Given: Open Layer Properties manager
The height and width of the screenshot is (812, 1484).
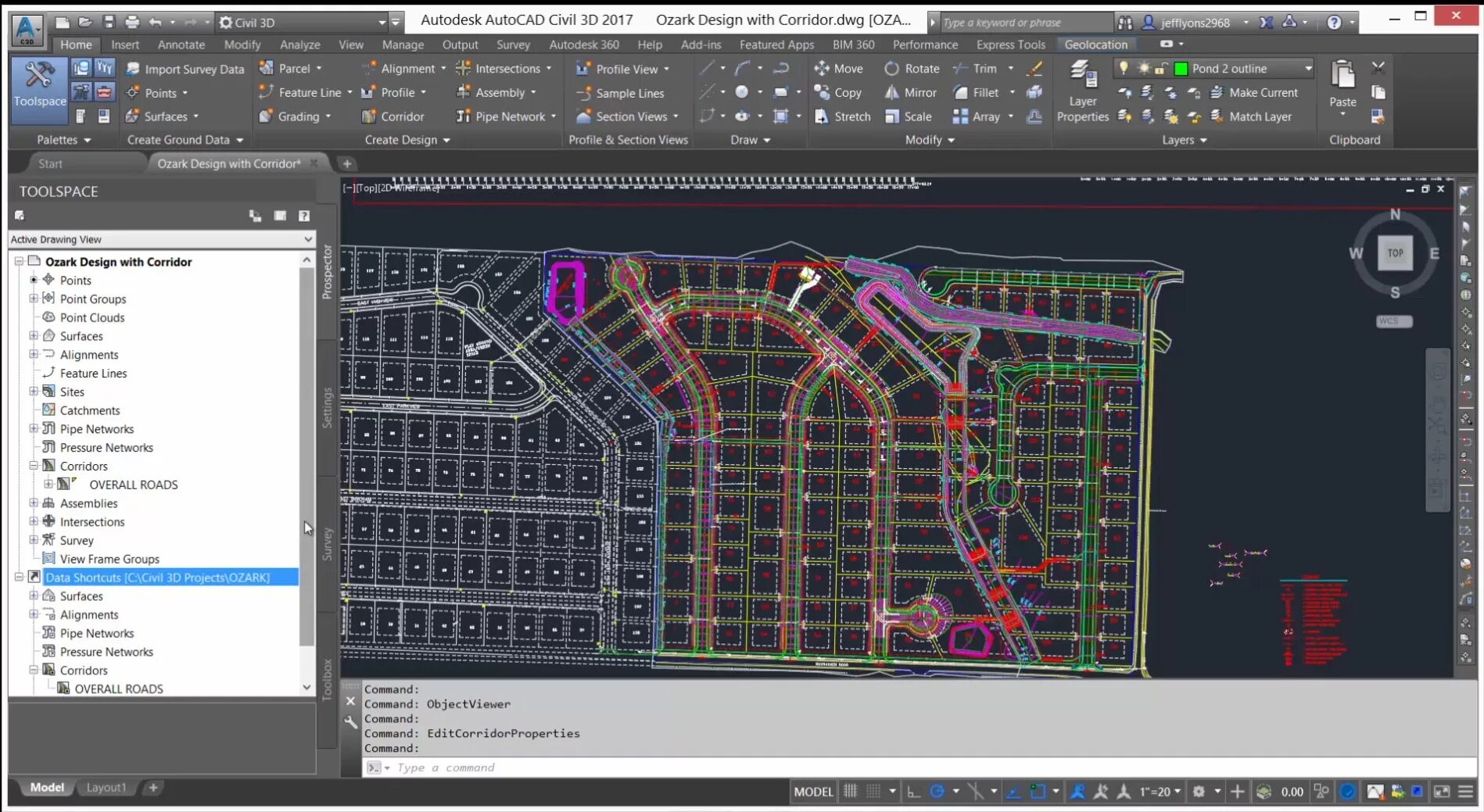Looking at the screenshot, I should click(x=1083, y=91).
